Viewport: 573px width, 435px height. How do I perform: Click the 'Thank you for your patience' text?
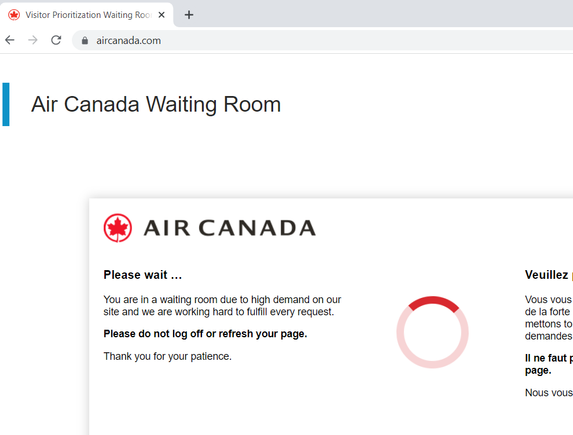pyautogui.click(x=167, y=356)
